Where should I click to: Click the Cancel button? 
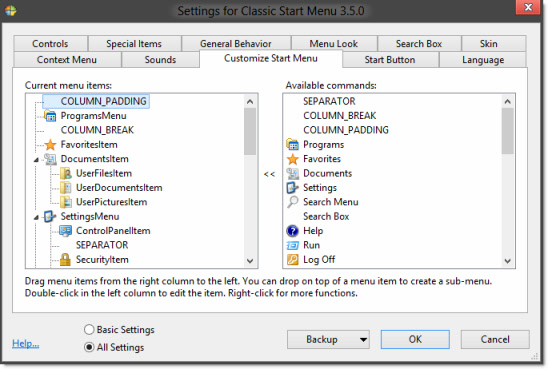click(495, 339)
